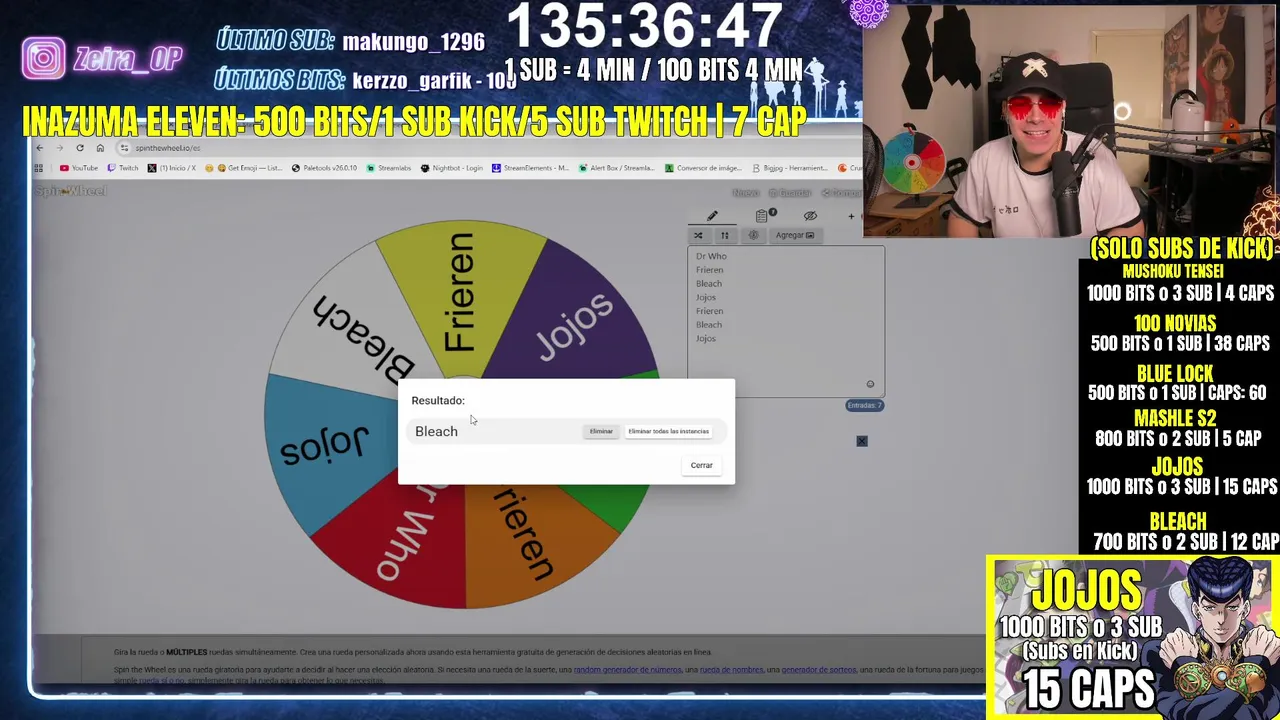Open the gear settings button above entries
Screen dimensions: 1280x720
click(x=753, y=235)
